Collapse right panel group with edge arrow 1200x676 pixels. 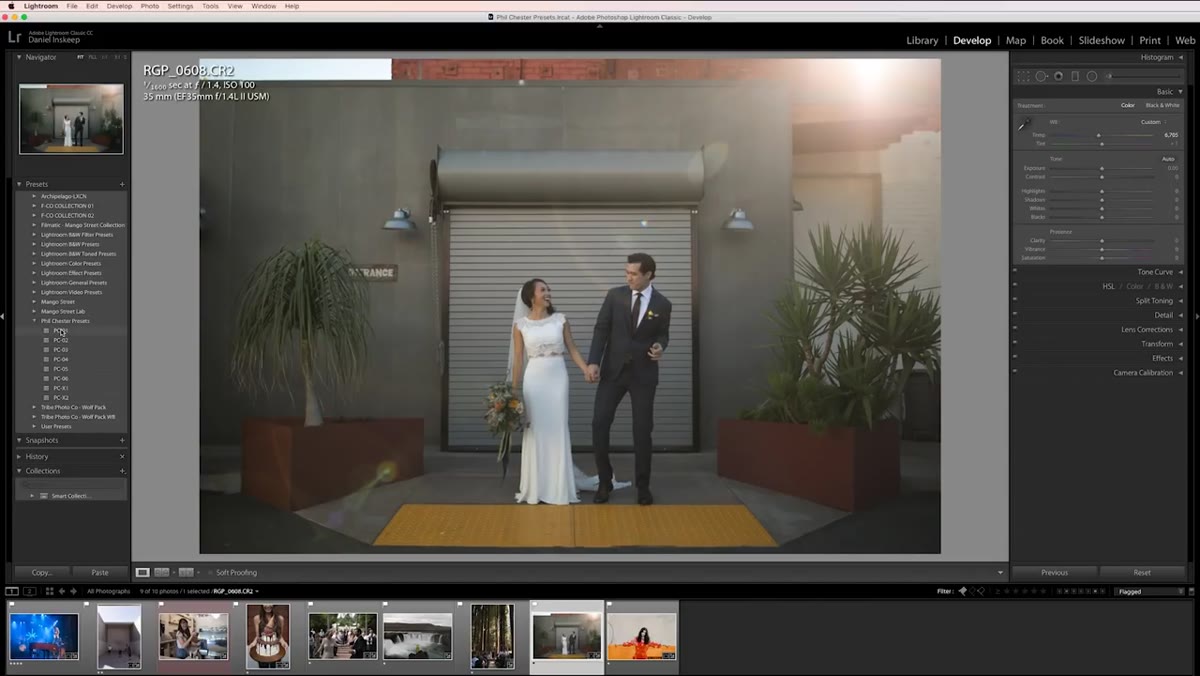tap(1197, 316)
